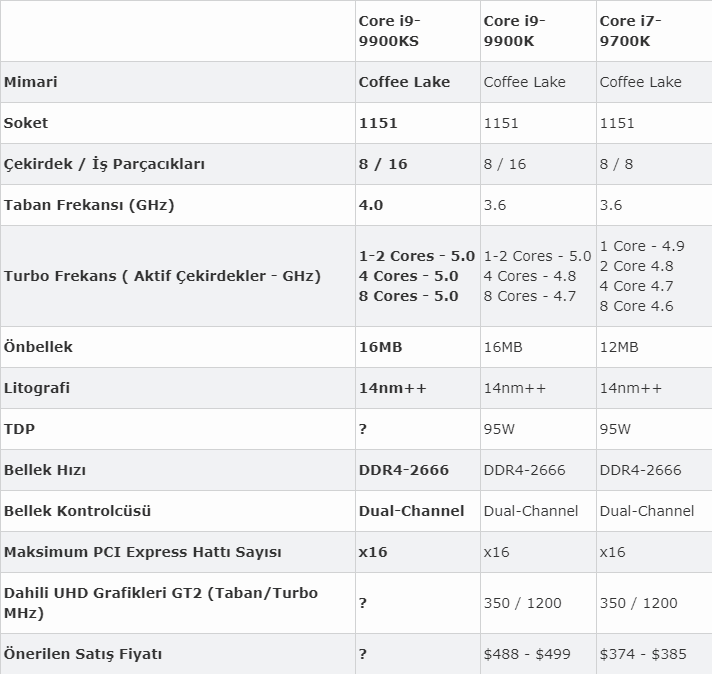The image size is (712, 674).
Task: Select the Litografi row label
Action: coord(37,388)
